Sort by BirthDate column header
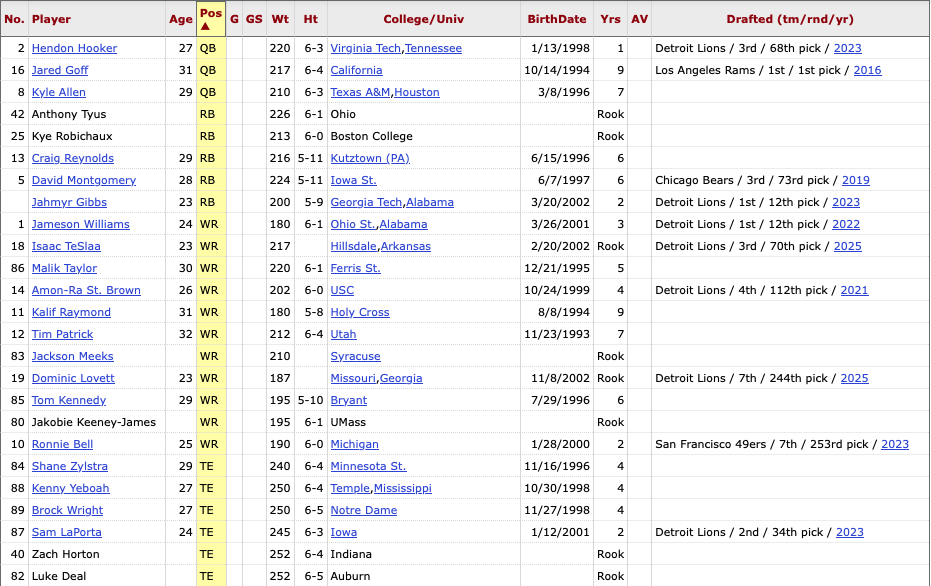 point(556,19)
